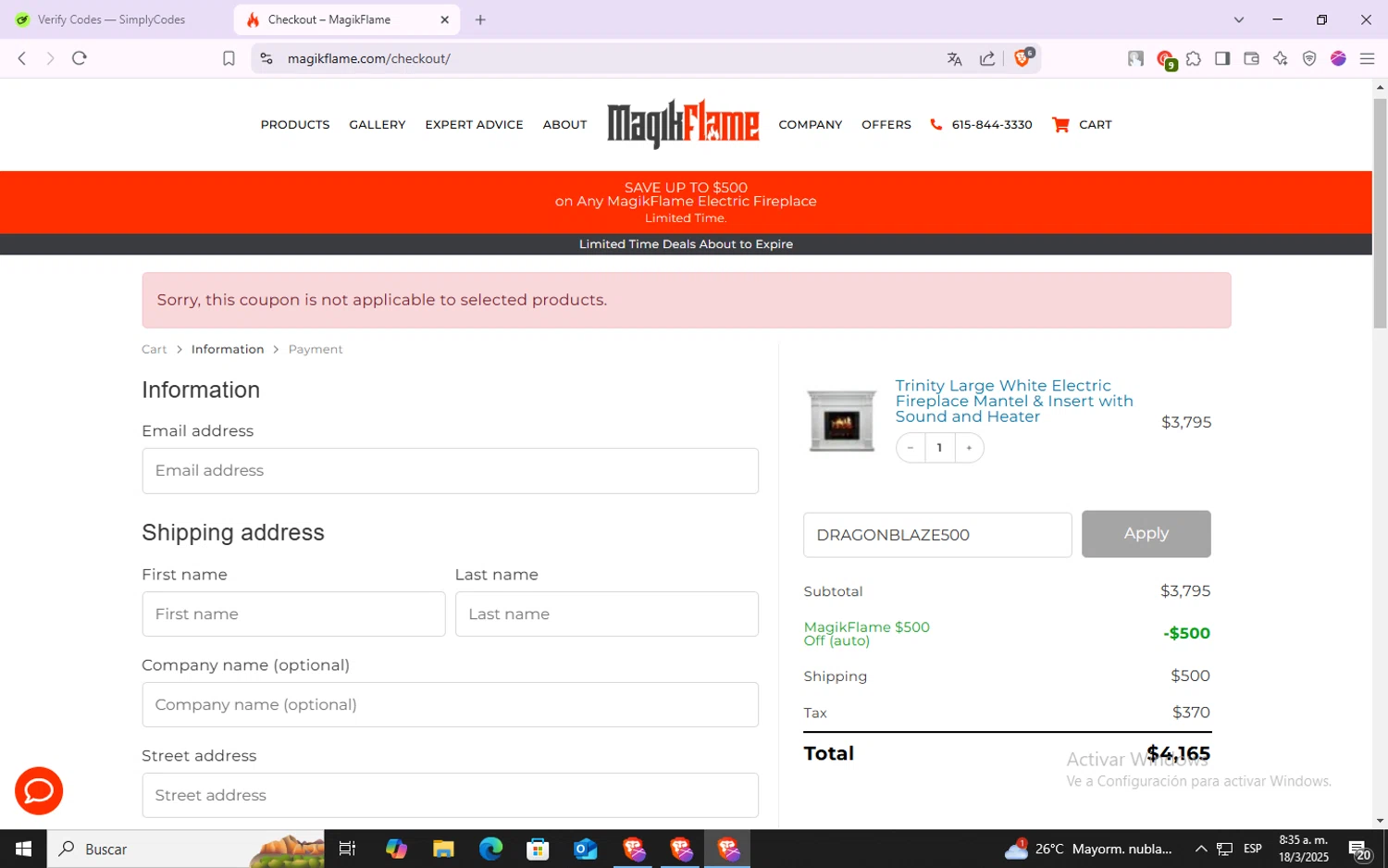Focus the Street address field
Viewport: 1388px width, 868px height.
click(451, 796)
